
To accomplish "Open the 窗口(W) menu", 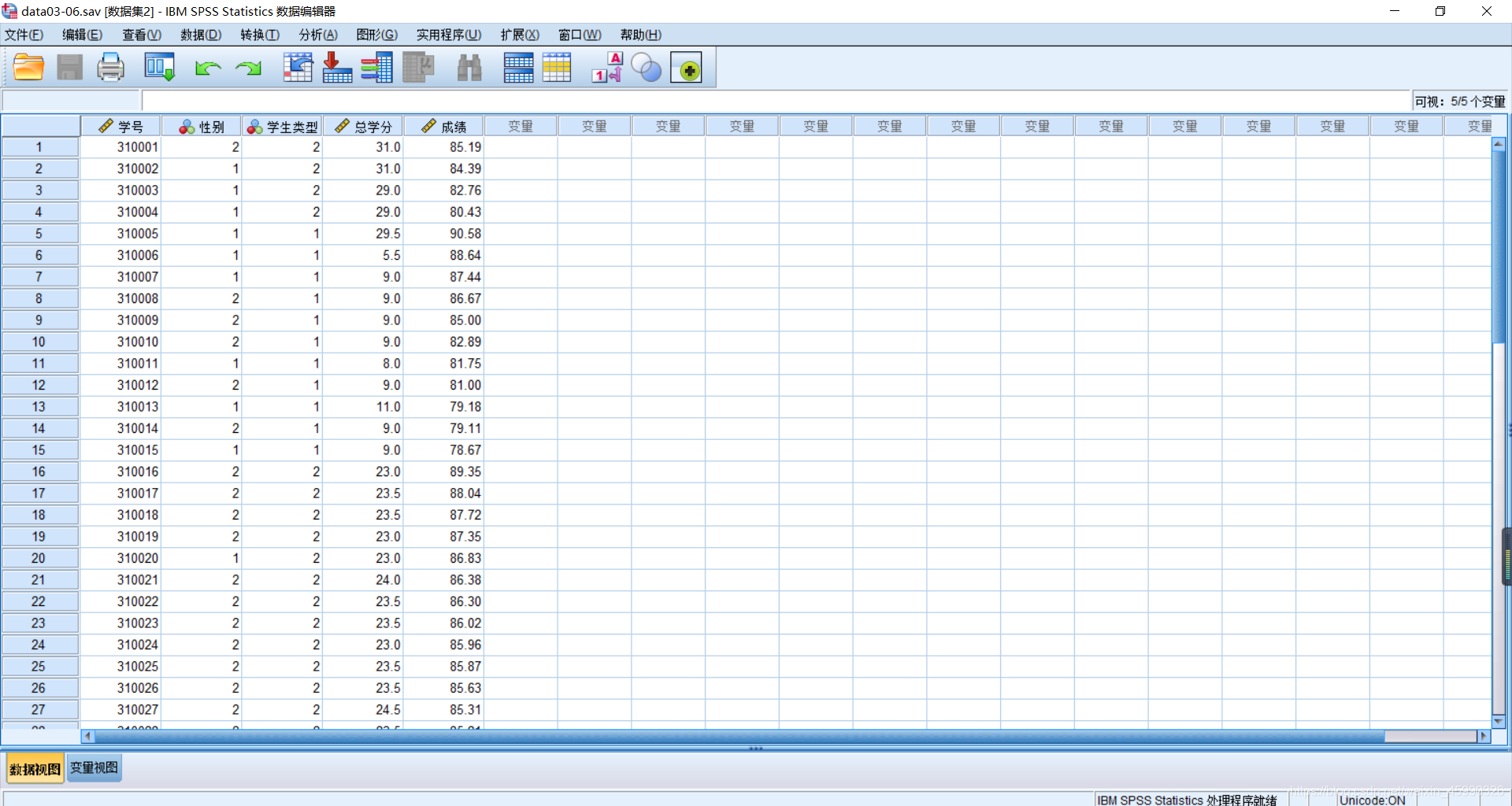I will [580, 35].
